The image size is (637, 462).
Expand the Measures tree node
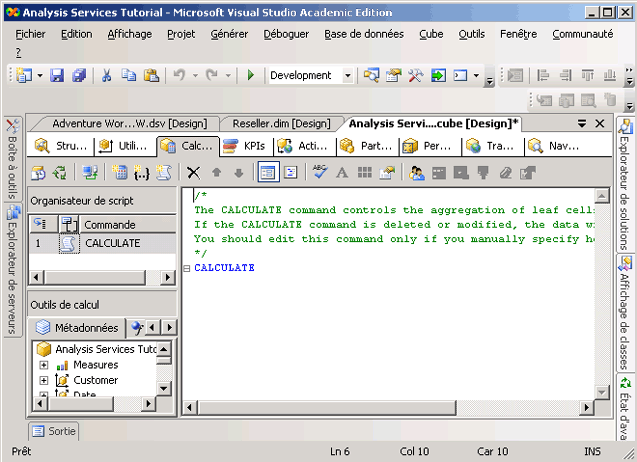pyautogui.click(x=43, y=365)
